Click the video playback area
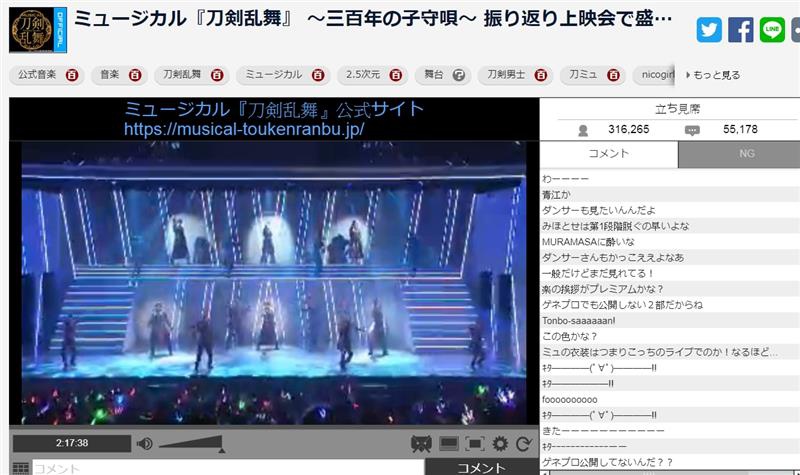Screen dimensions: 800x475 point(274,283)
